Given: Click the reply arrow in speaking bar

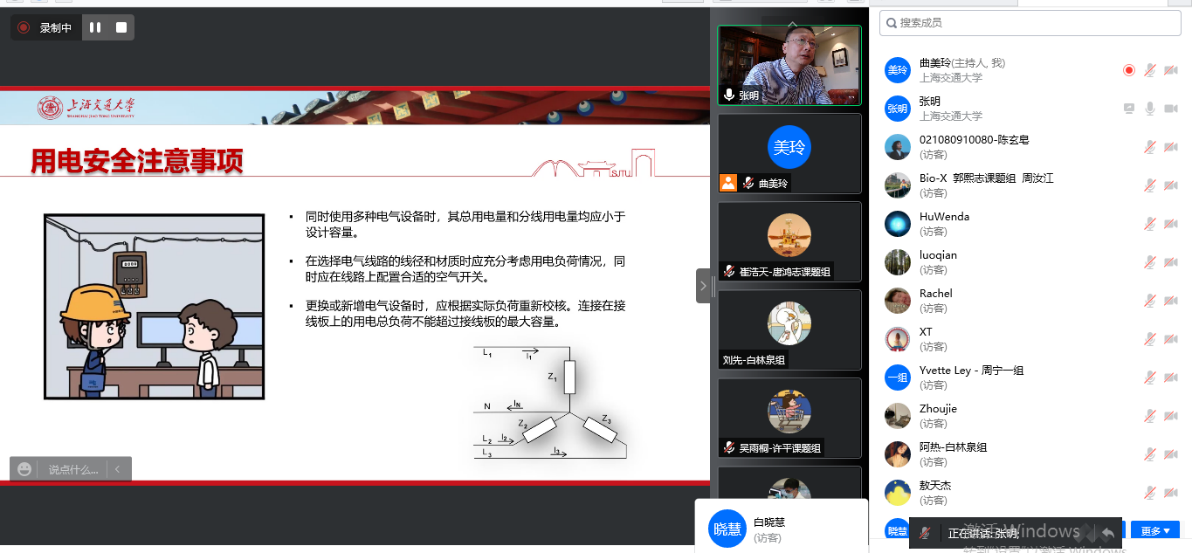Looking at the screenshot, I should click(1107, 533).
